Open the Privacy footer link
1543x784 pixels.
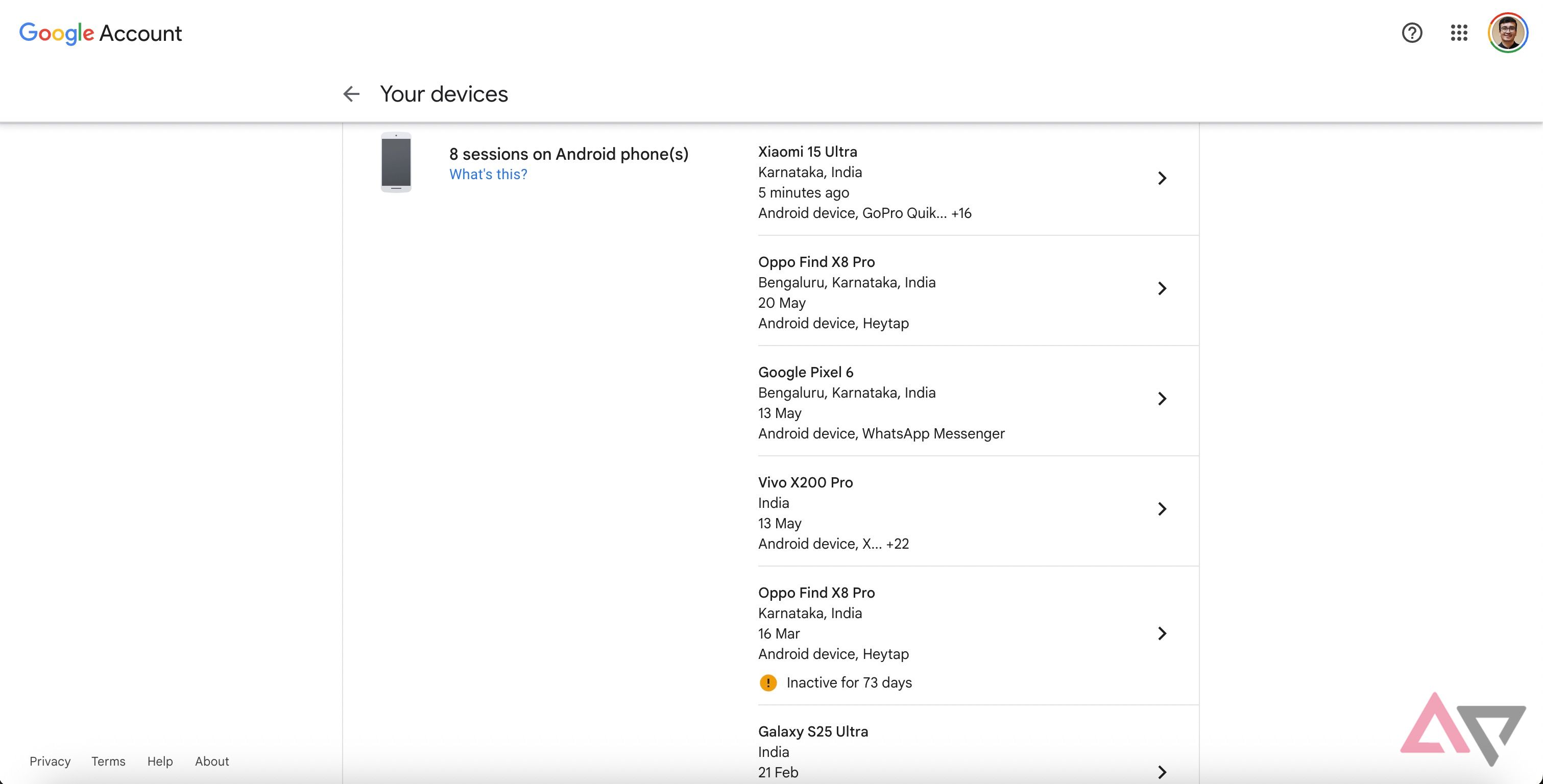[x=50, y=761]
